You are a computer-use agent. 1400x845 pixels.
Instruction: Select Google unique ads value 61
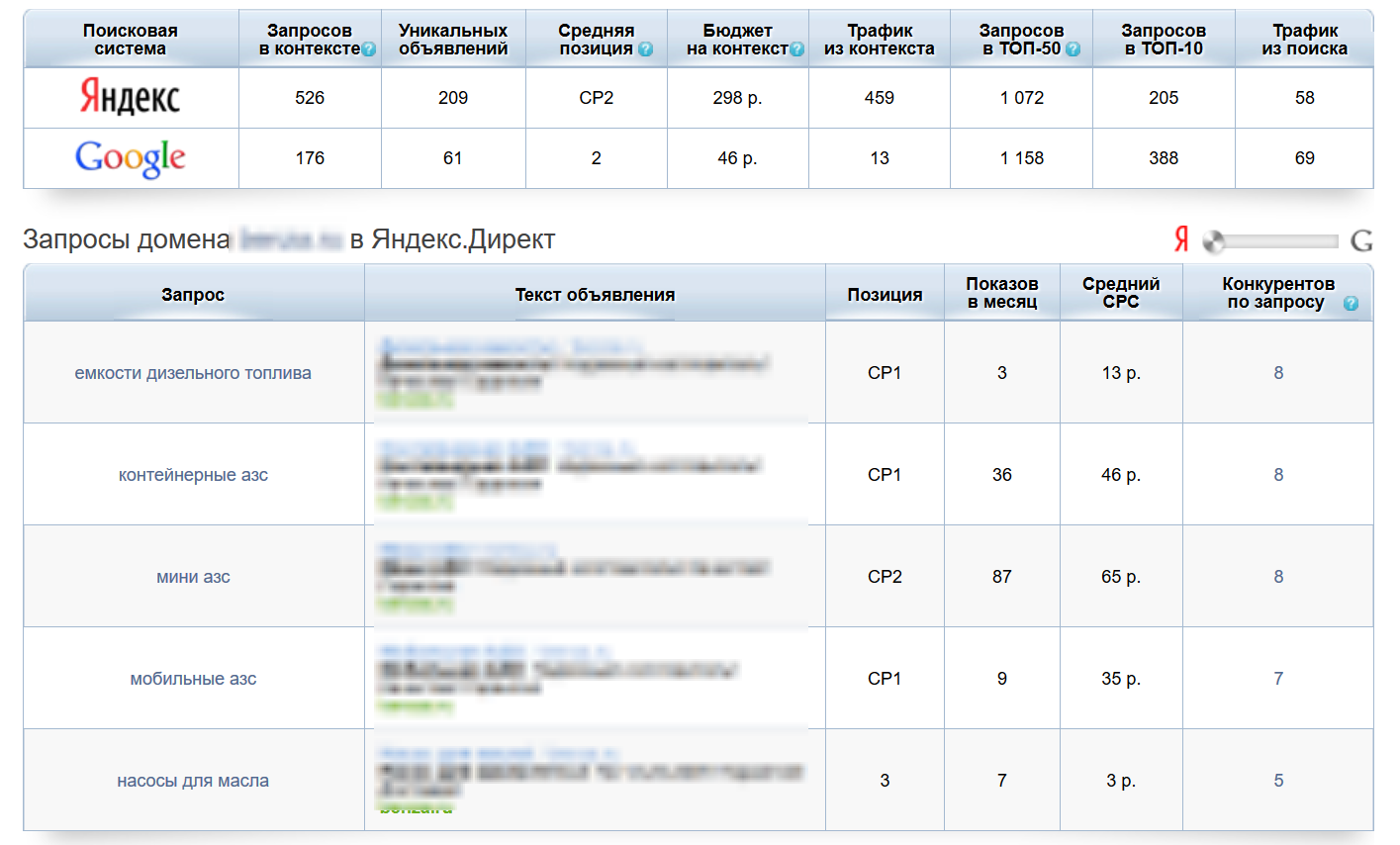pos(453,158)
